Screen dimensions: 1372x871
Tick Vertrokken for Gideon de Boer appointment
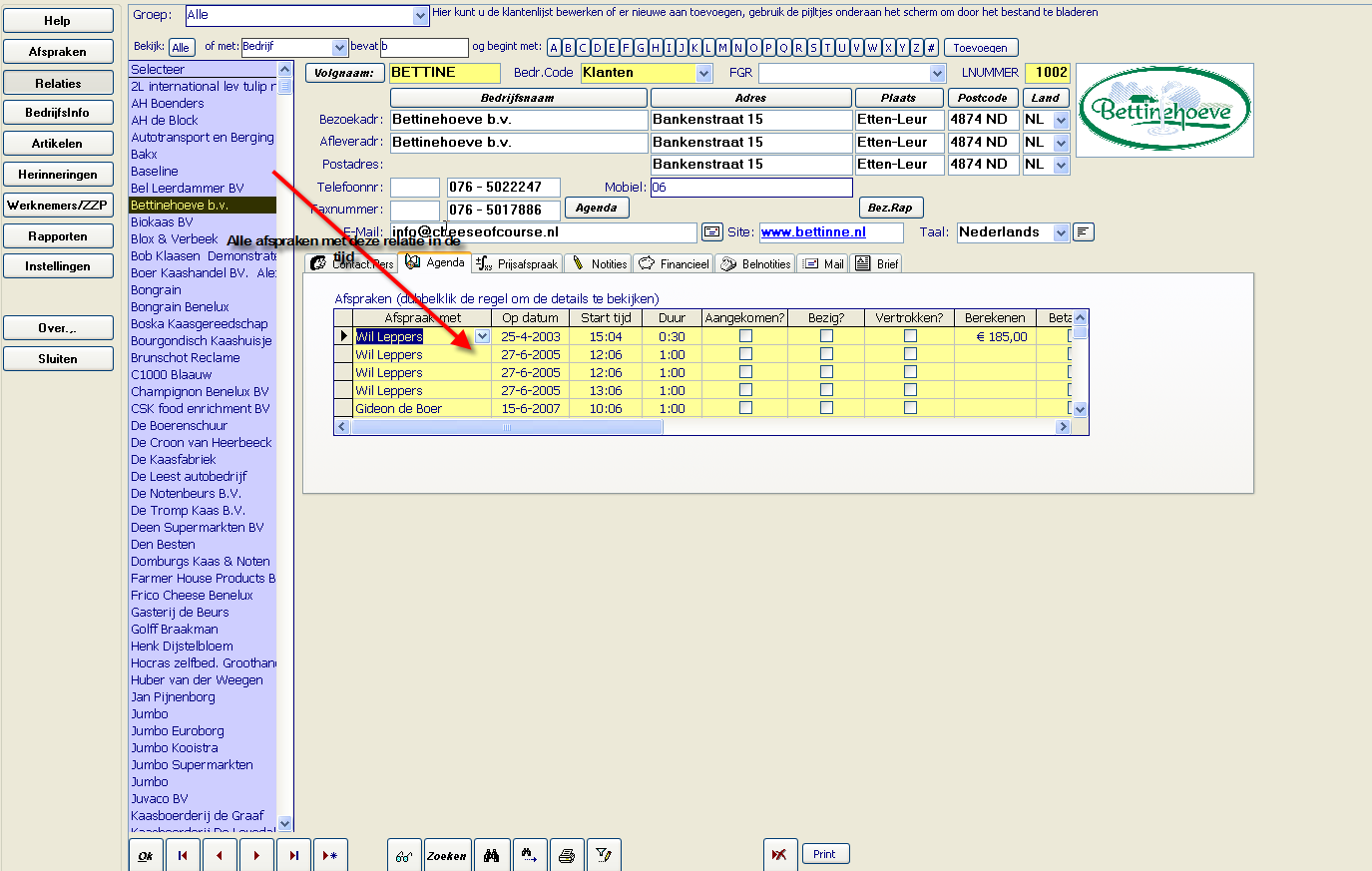pyautogui.click(x=910, y=408)
